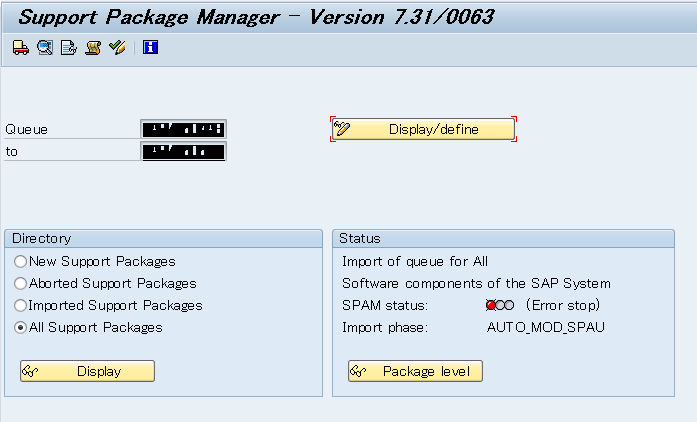Image resolution: width=697 pixels, height=422 pixels.
Task: Open the Find Support Package icon
Action: (x=45, y=47)
